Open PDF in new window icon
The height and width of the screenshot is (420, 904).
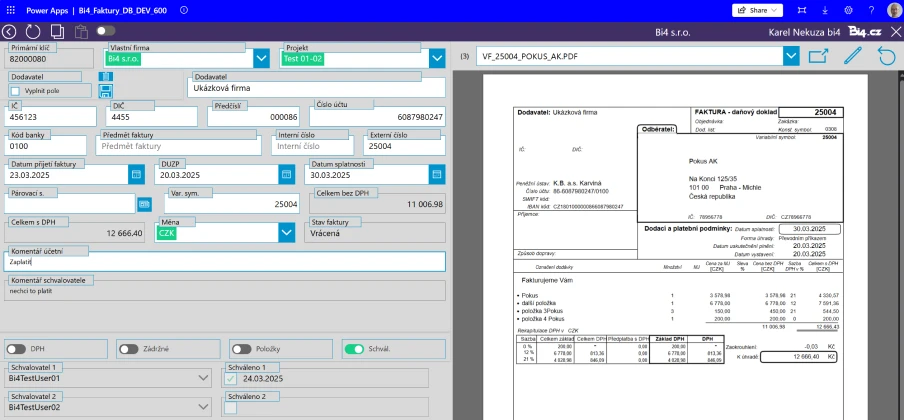(819, 57)
